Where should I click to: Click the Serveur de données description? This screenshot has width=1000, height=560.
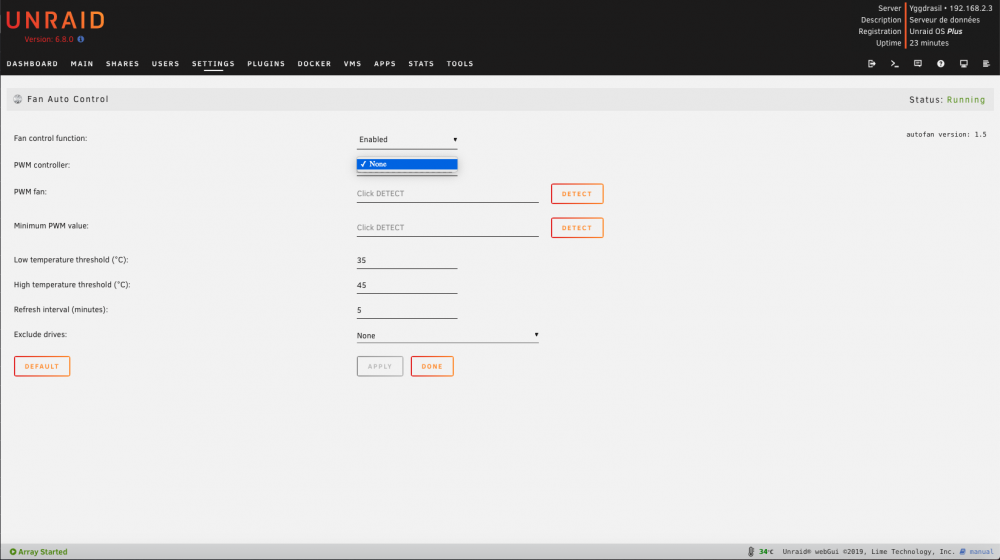pyautogui.click(x=945, y=20)
